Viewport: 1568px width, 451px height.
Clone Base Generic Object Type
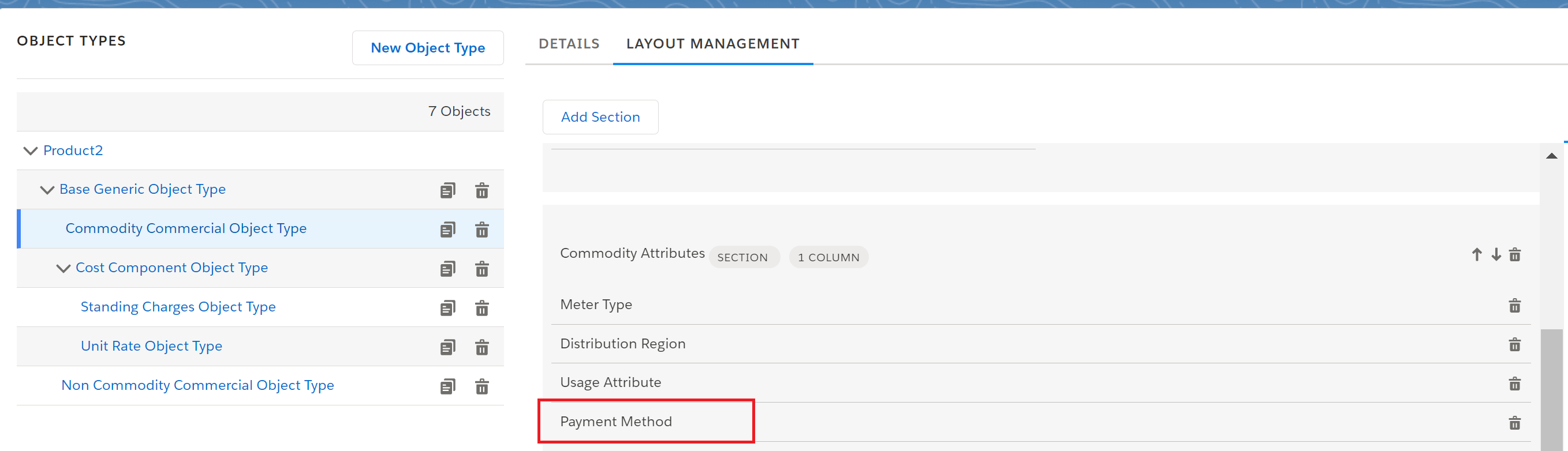pos(447,190)
